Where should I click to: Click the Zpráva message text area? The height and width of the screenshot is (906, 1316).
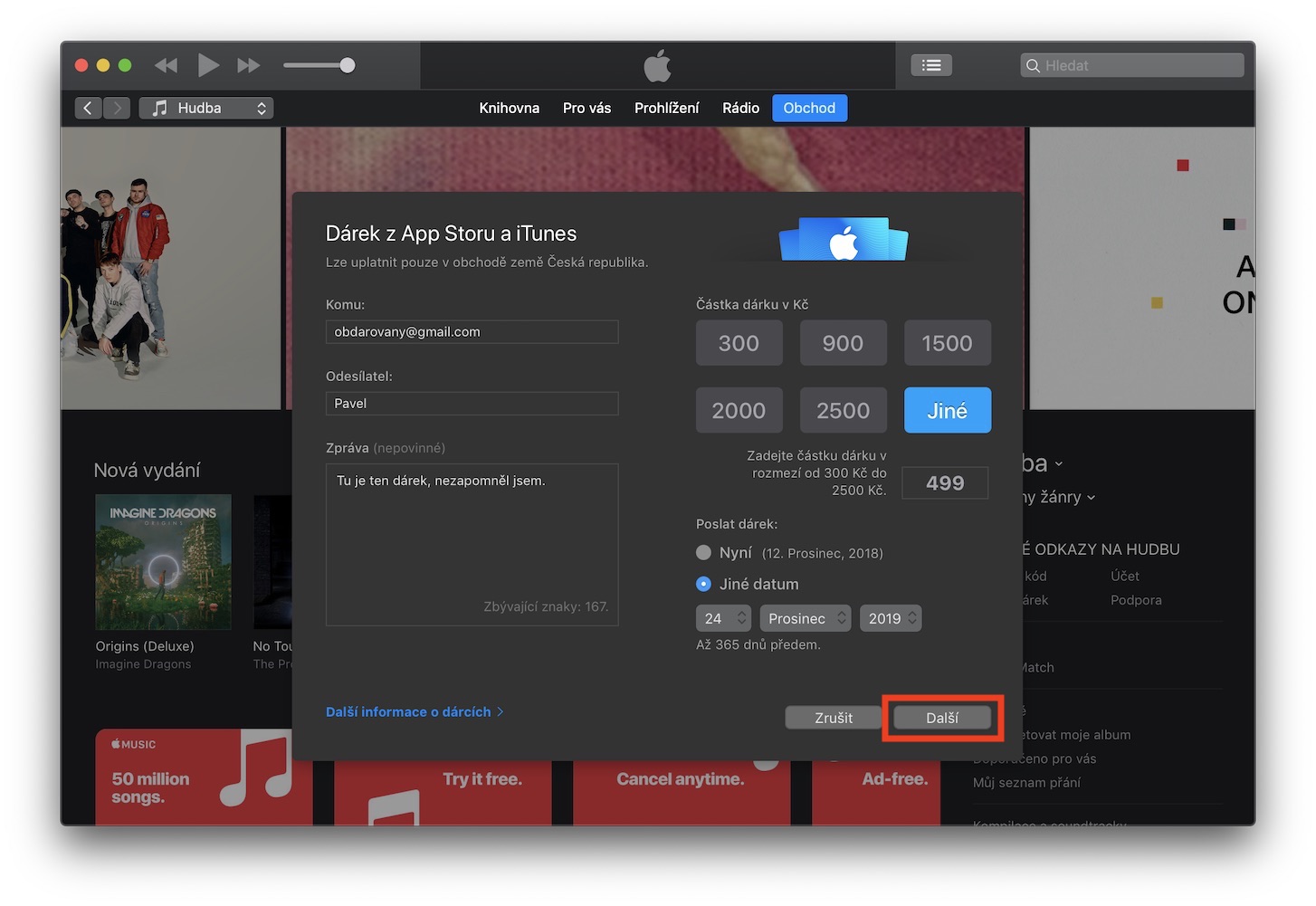coord(472,544)
